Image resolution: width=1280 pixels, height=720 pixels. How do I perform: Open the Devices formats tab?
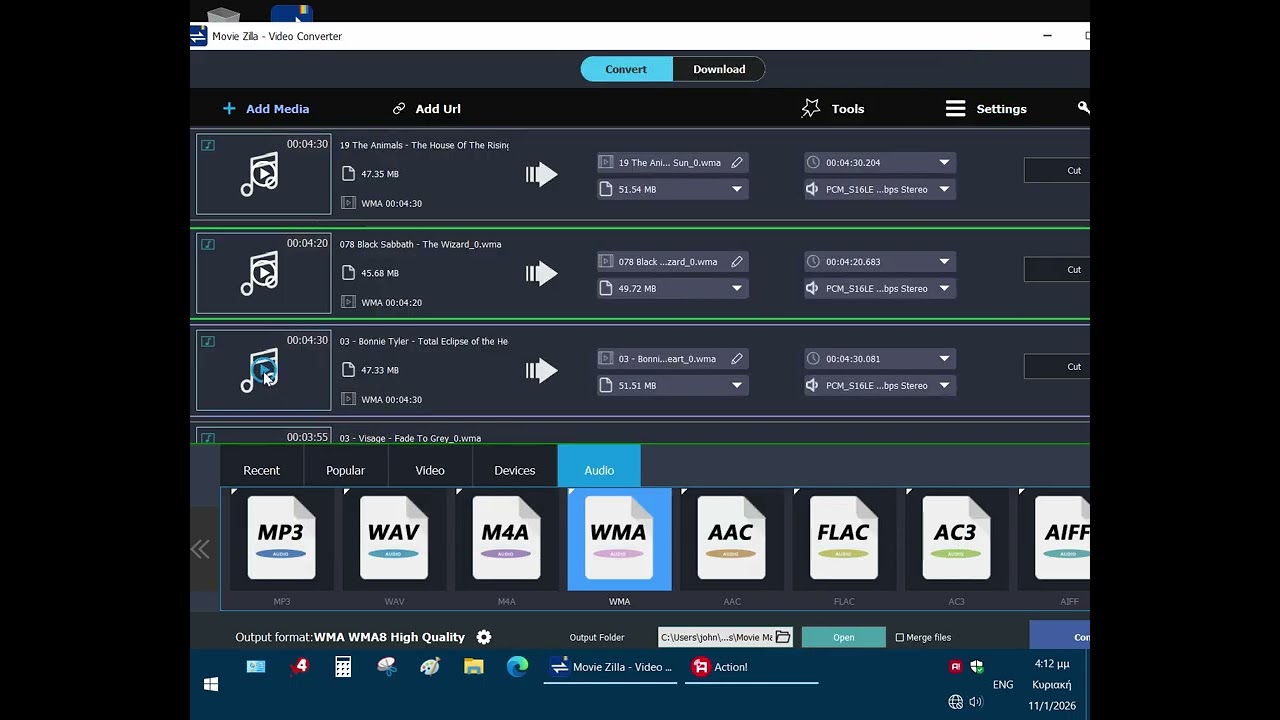(515, 470)
